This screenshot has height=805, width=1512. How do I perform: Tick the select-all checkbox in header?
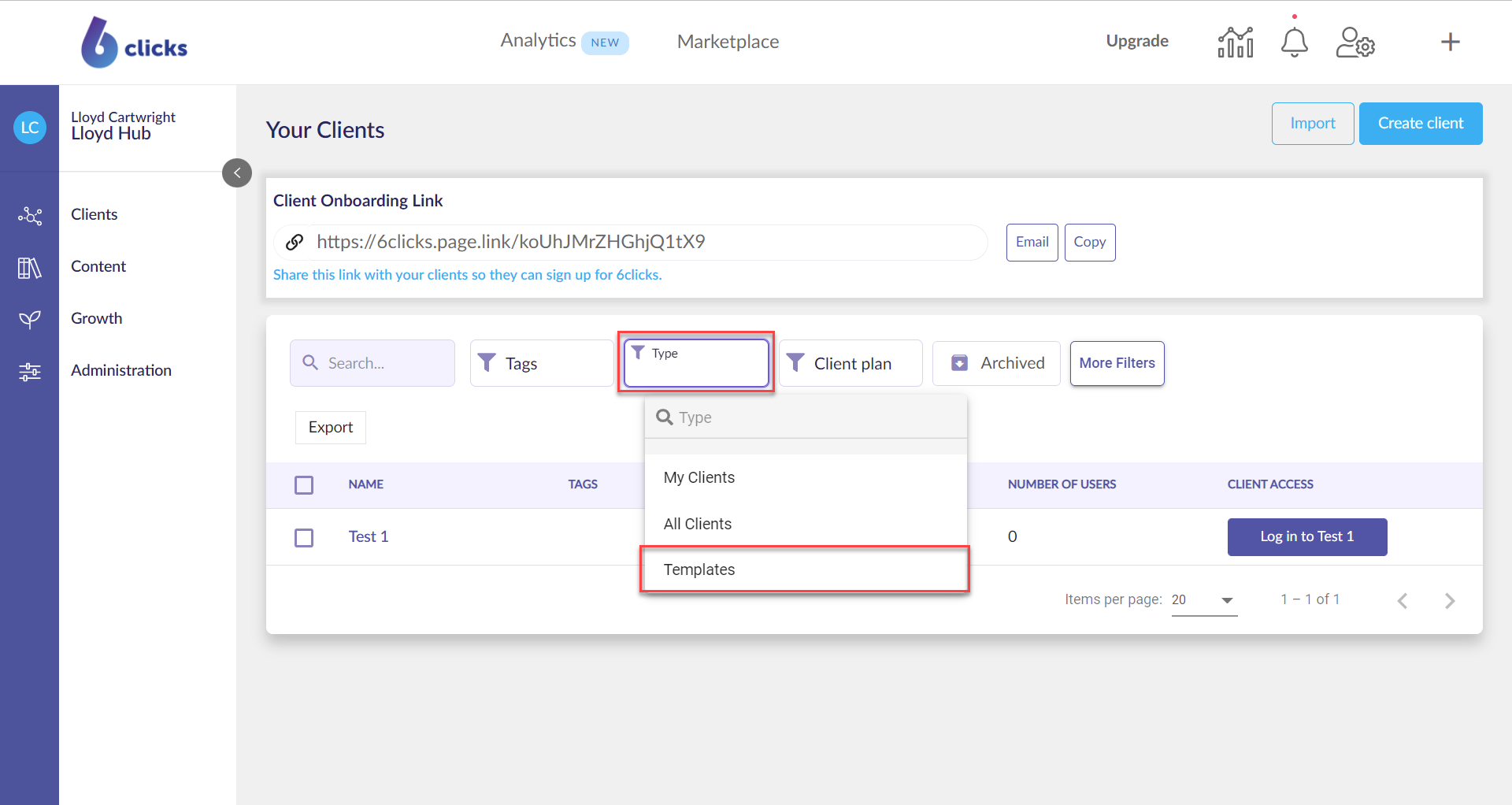click(x=304, y=484)
